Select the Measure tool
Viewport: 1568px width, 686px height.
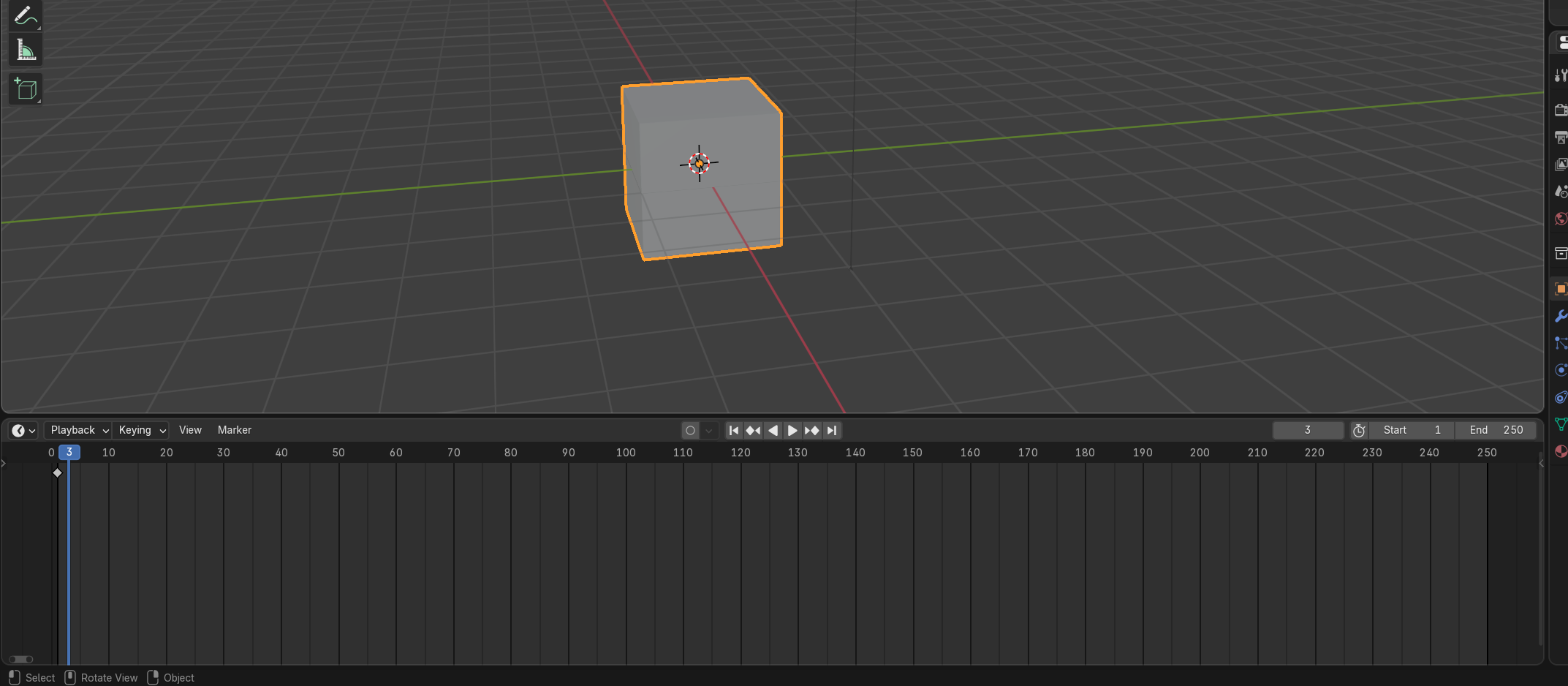25,50
